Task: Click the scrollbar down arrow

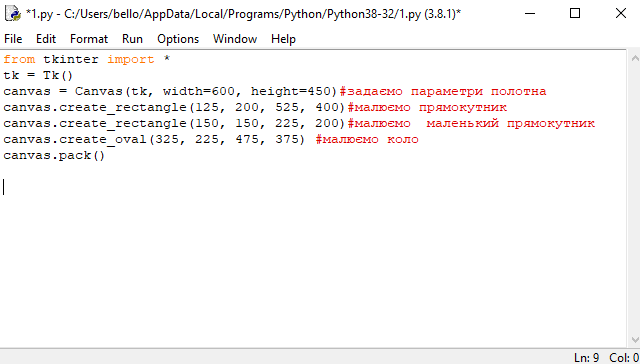Action: pos(635,340)
